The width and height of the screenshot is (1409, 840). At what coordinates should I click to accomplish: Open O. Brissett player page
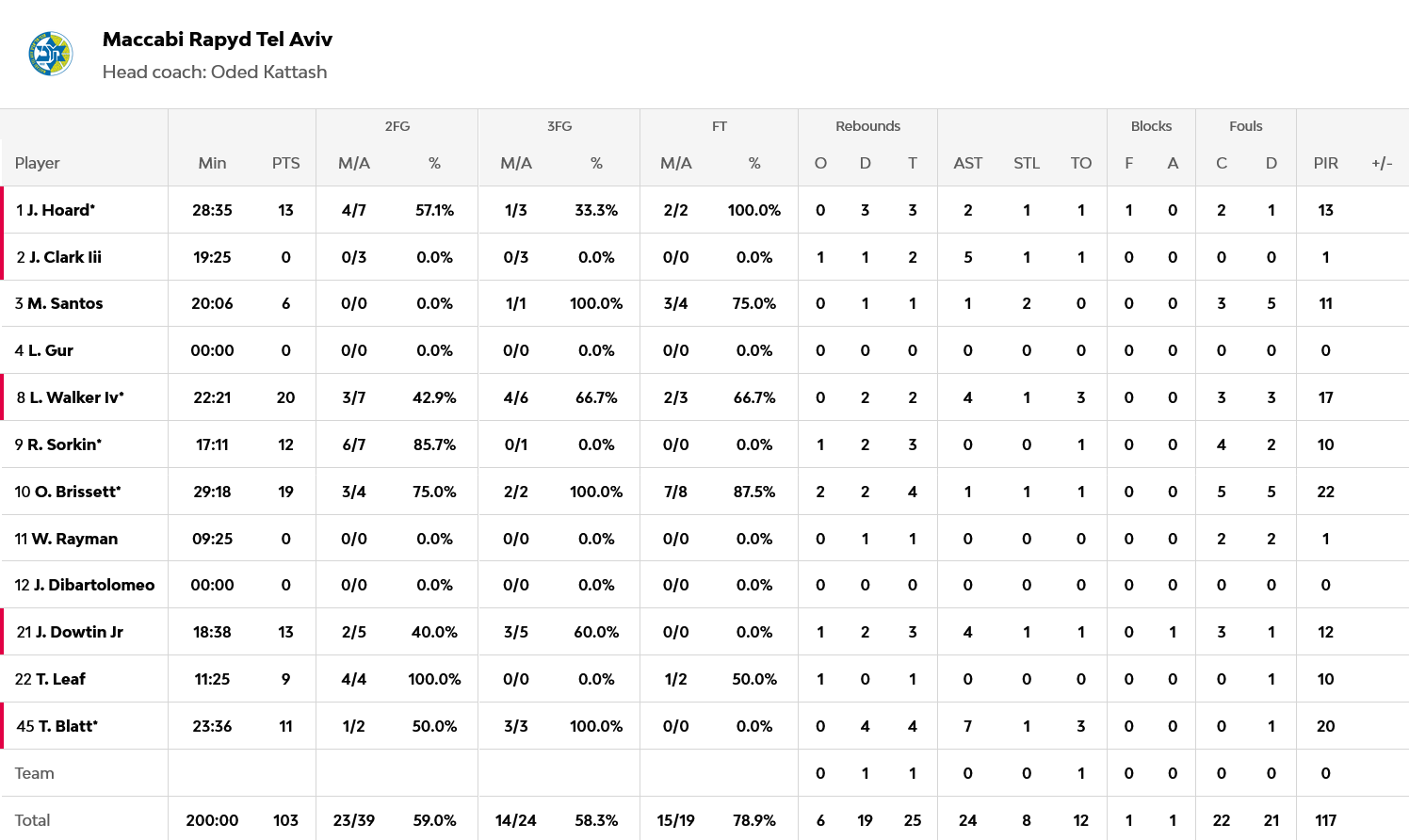click(77, 492)
